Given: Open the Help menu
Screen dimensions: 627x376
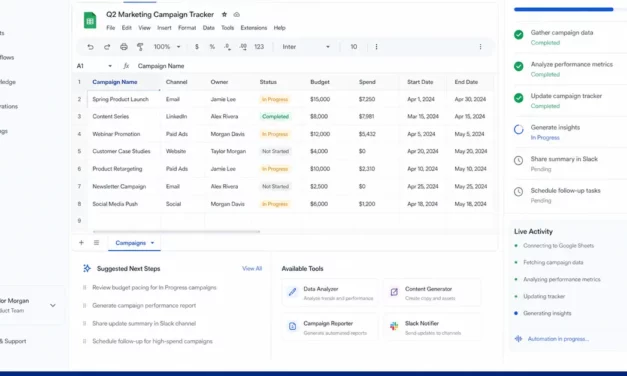Looking at the screenshot, I should (280, 28).
